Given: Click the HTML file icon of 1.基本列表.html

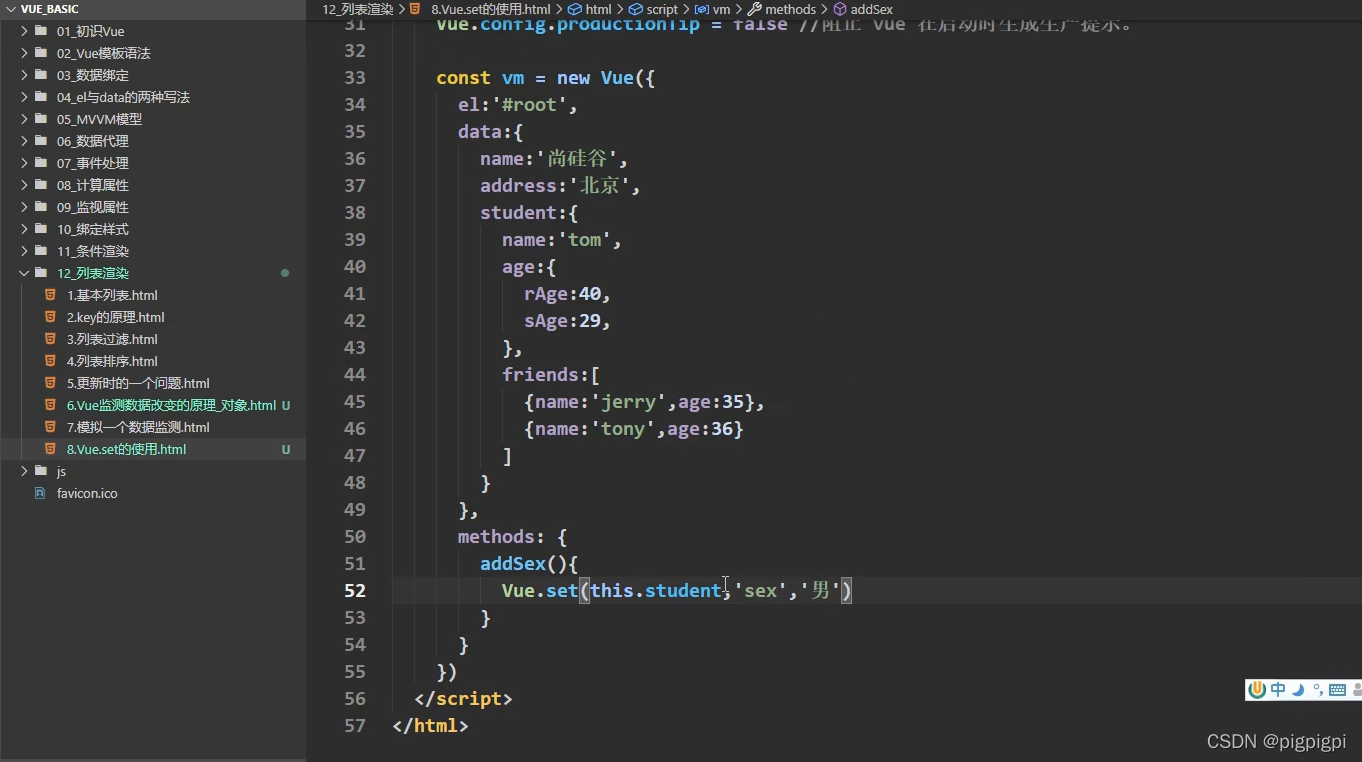Looking at the screenshot, I should [50, 295].
